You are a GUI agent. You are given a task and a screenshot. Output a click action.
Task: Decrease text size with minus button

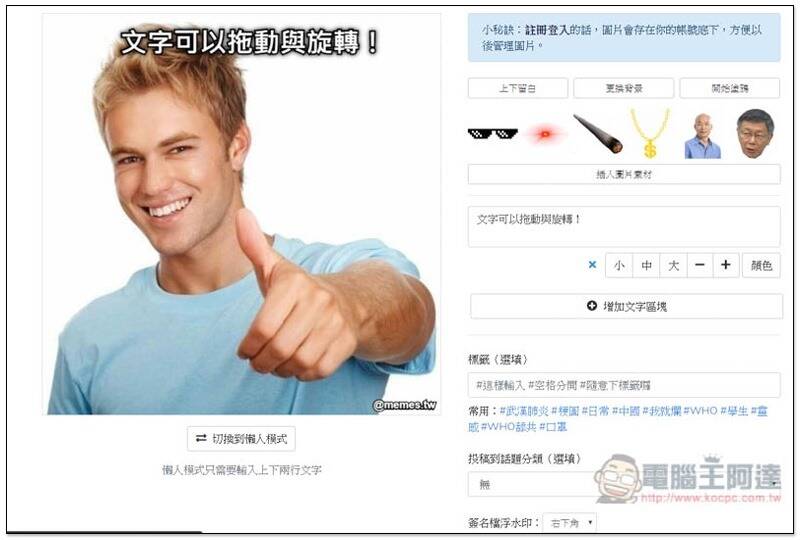point(699,265)
